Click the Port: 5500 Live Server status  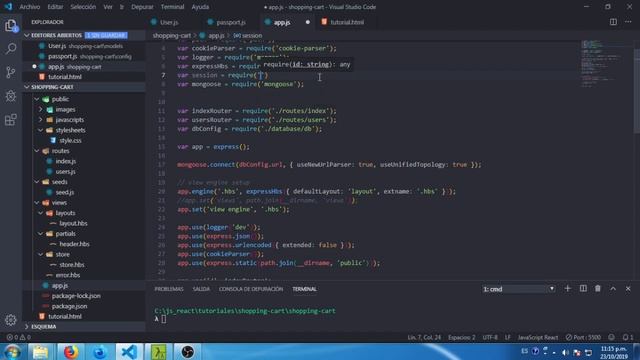coord(583,338)
